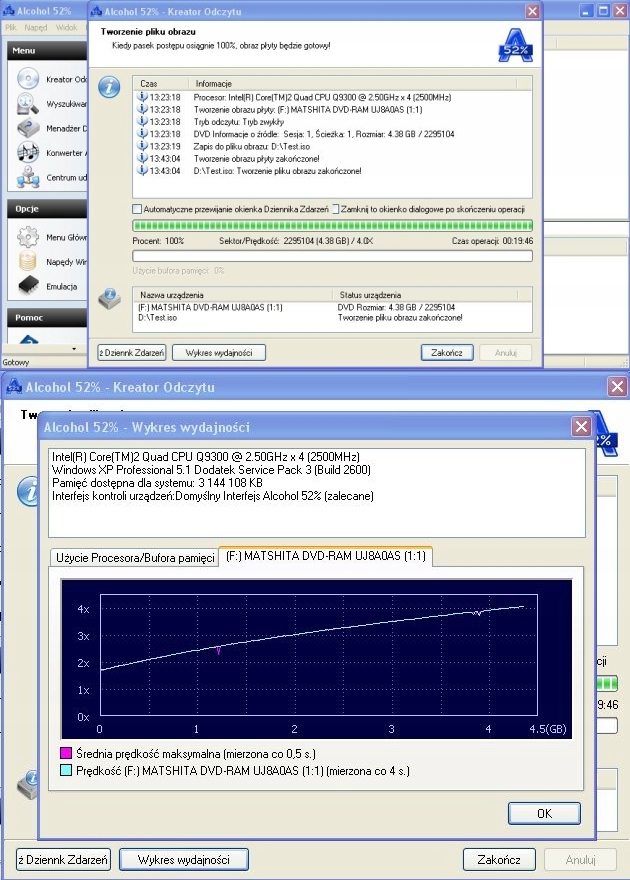Click 'Windows XP Professional 5.1' system info line
The image size is (630, 880).
tap(211, 470)
